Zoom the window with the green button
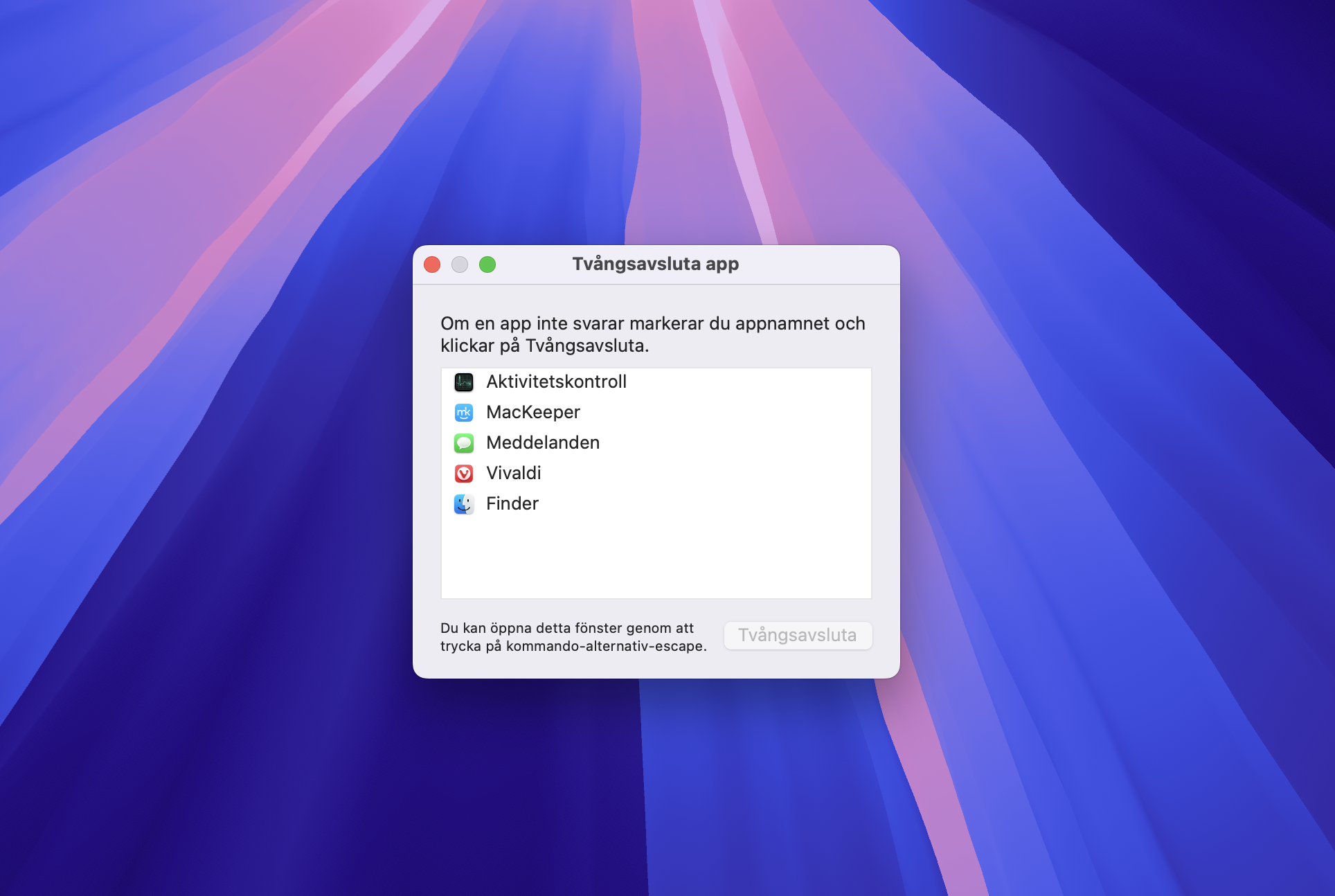 [487, 265]
